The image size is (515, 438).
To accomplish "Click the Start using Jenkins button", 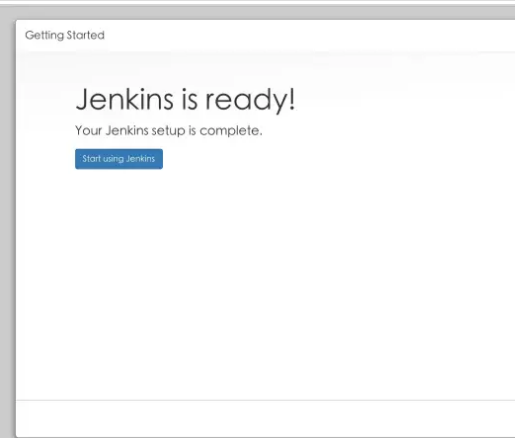I will [x=119, y=159].
